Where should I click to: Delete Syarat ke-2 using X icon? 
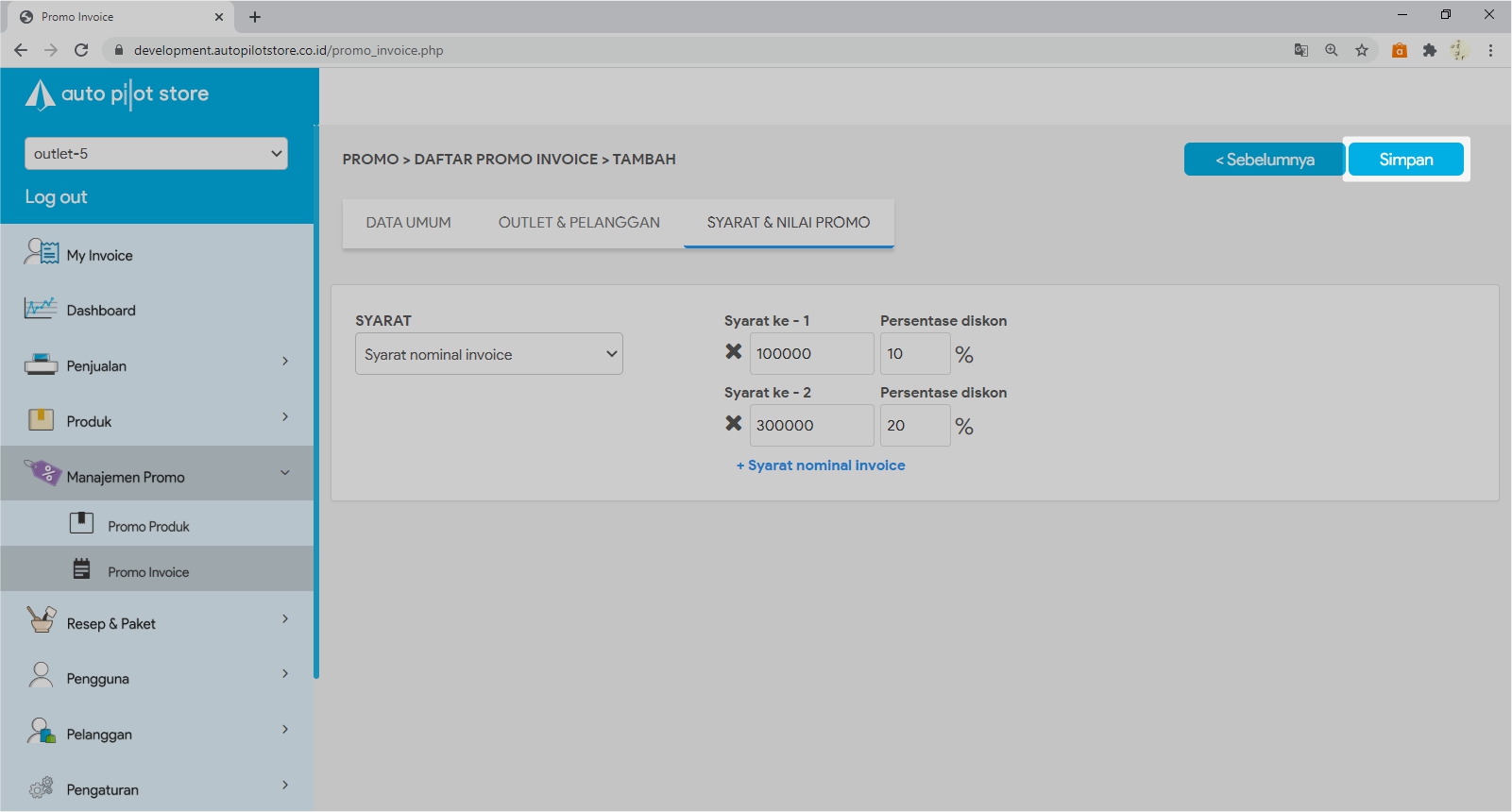point(734,424)
